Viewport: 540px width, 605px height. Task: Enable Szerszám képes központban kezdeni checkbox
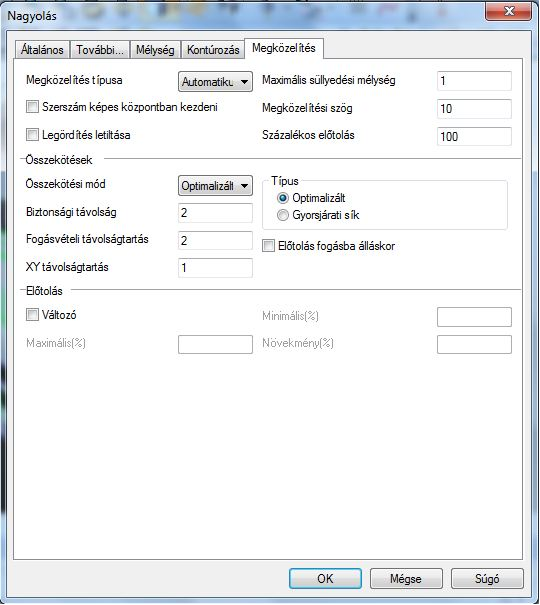pyautogui.click(x=32, y=106)
